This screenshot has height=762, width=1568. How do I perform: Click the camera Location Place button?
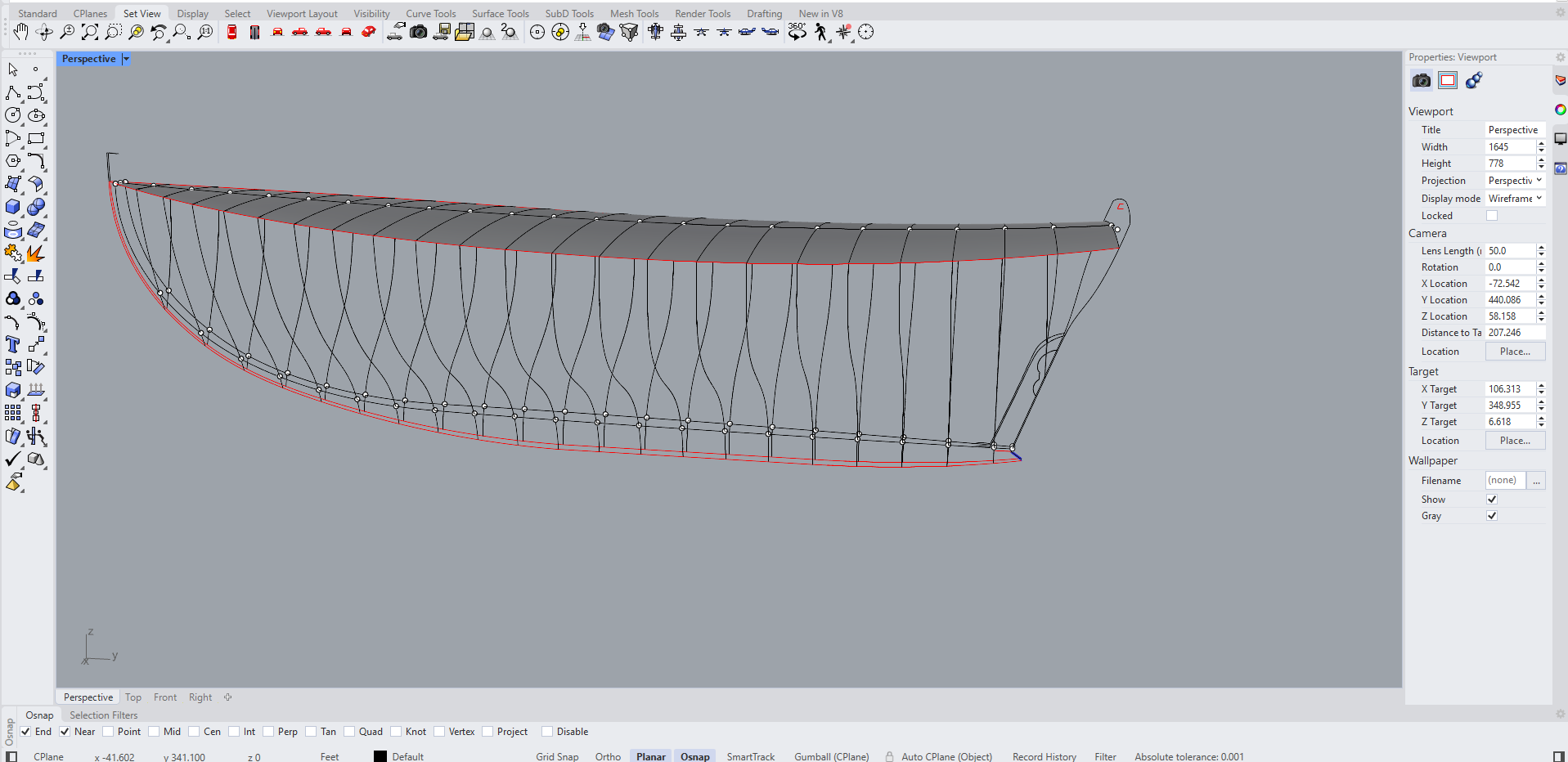1515,352
